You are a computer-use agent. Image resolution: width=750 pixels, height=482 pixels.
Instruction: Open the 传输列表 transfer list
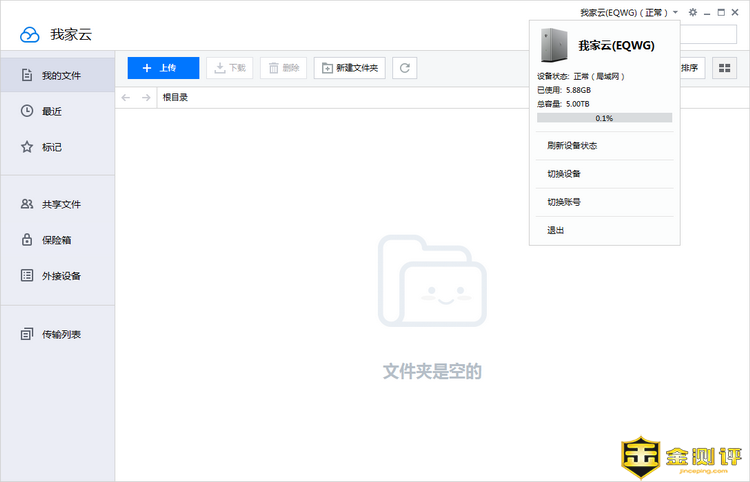tap(58, 334)
